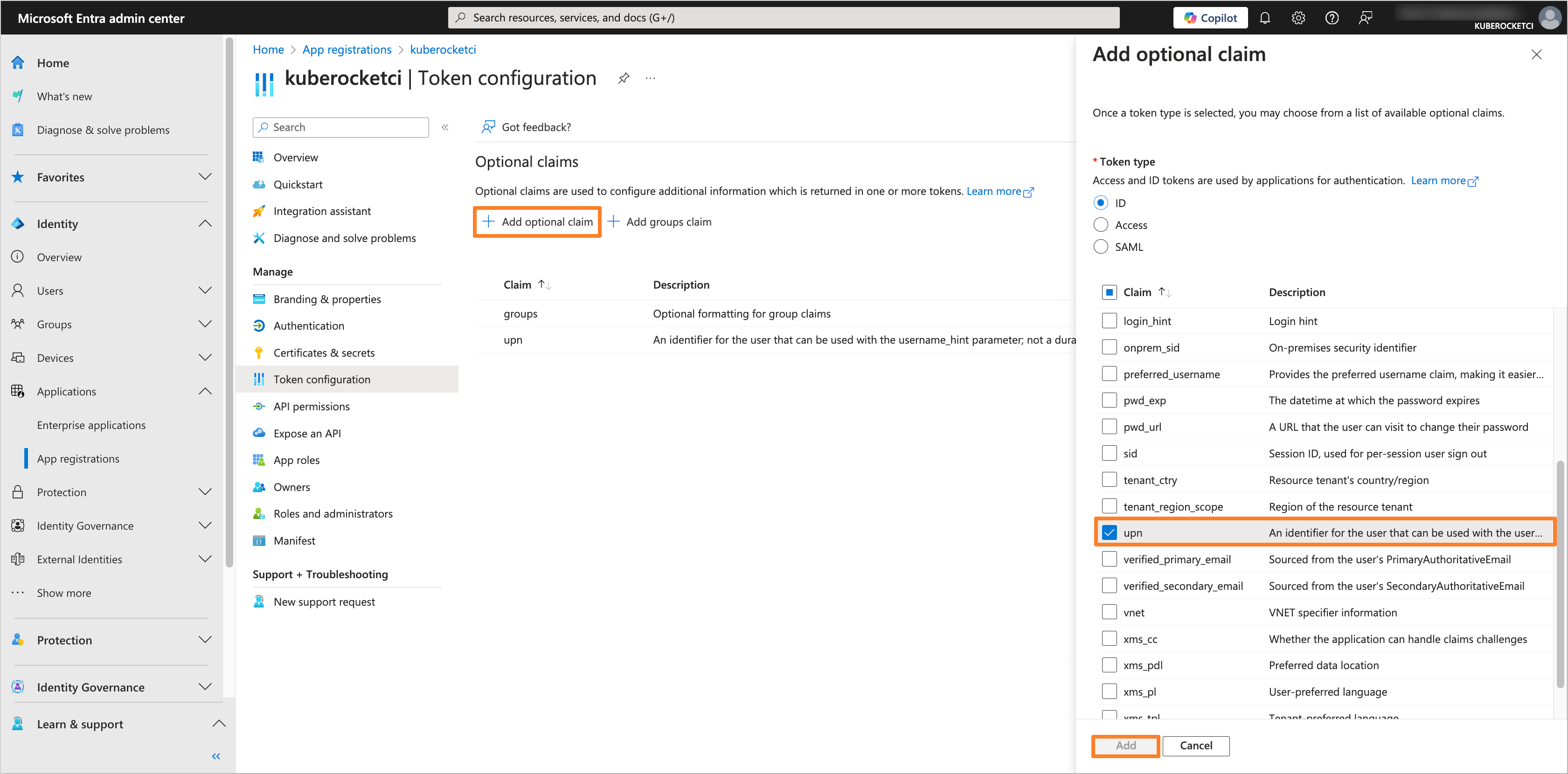Click the feedback icon in top bar

[1365, 18]
